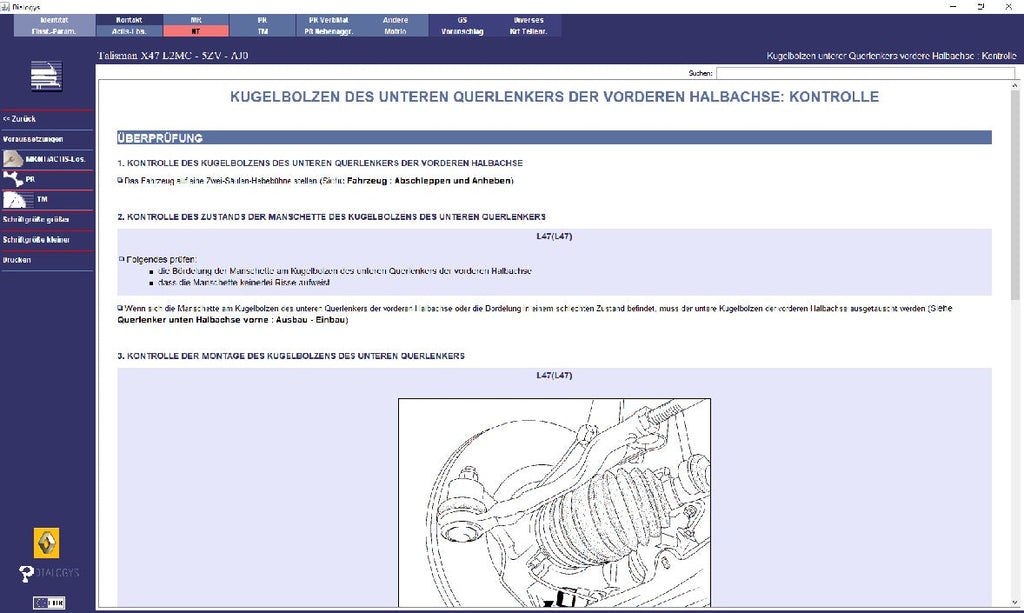Click the yellow Renault logo
Viewport: 1024px width, 613px height.
(x=46, y=543)
